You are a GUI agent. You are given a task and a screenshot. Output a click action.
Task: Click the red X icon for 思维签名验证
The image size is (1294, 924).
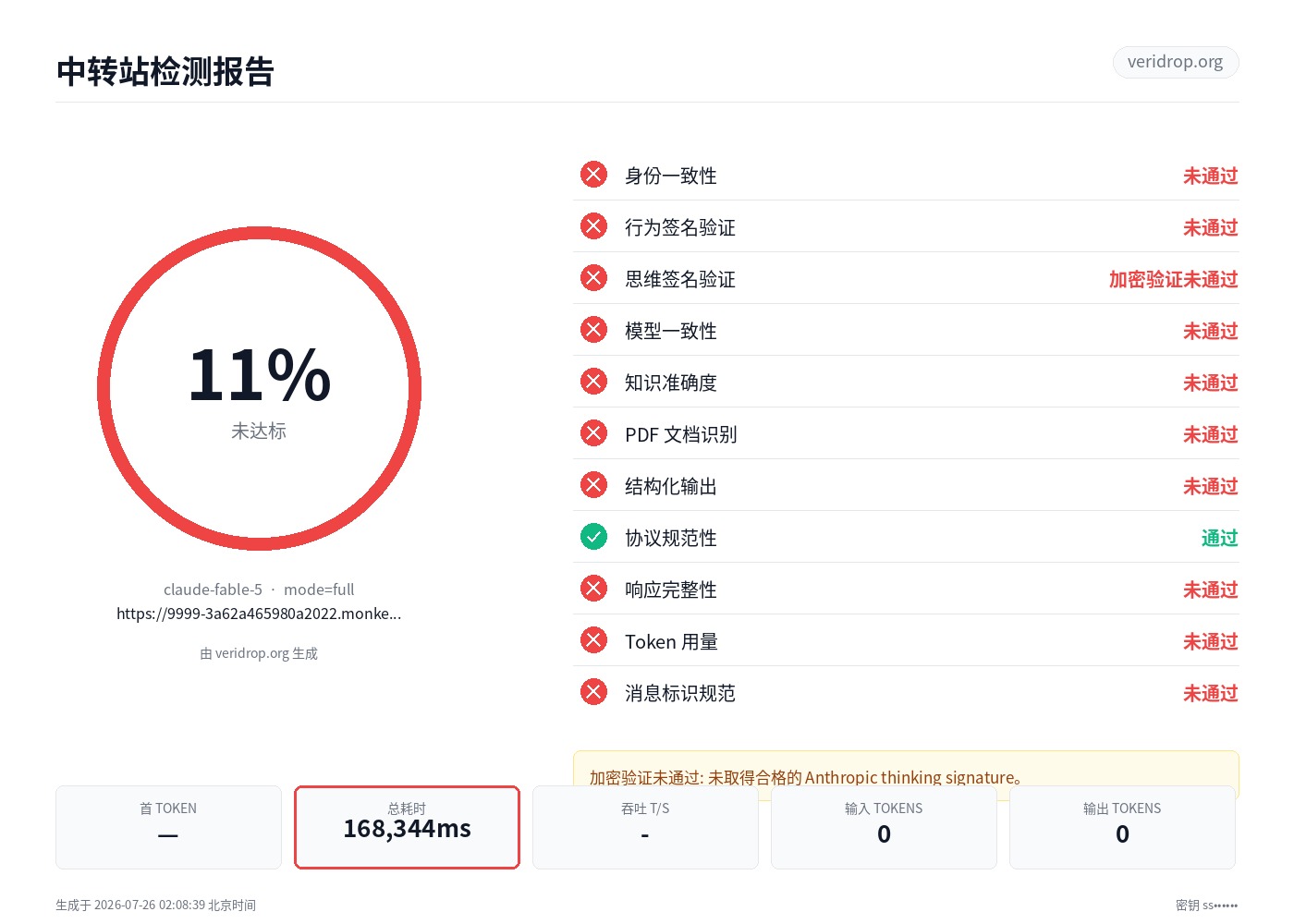coord(593,278)
